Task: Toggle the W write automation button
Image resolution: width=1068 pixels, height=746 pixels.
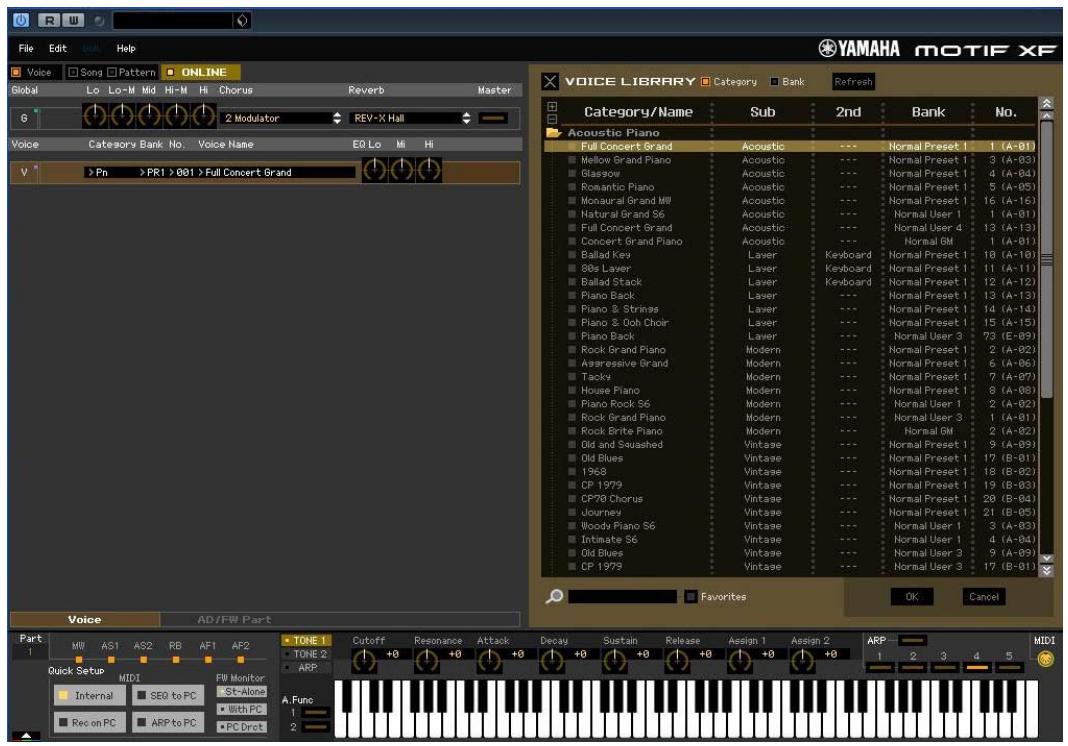Action: tap(74, 20)
